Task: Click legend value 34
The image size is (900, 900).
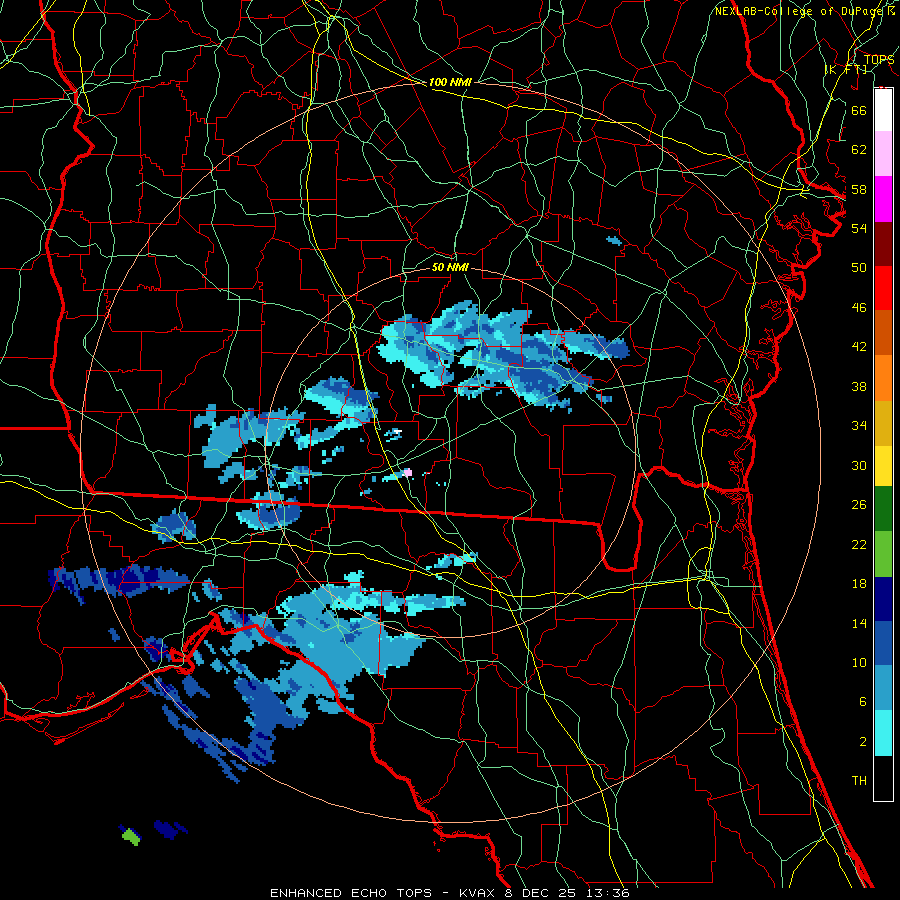Action: [859, 426]
